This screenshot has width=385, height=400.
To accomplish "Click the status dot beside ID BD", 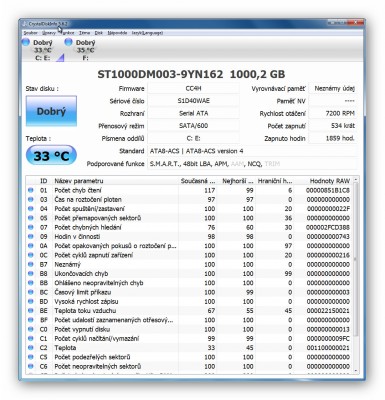I will click(31, 301).
